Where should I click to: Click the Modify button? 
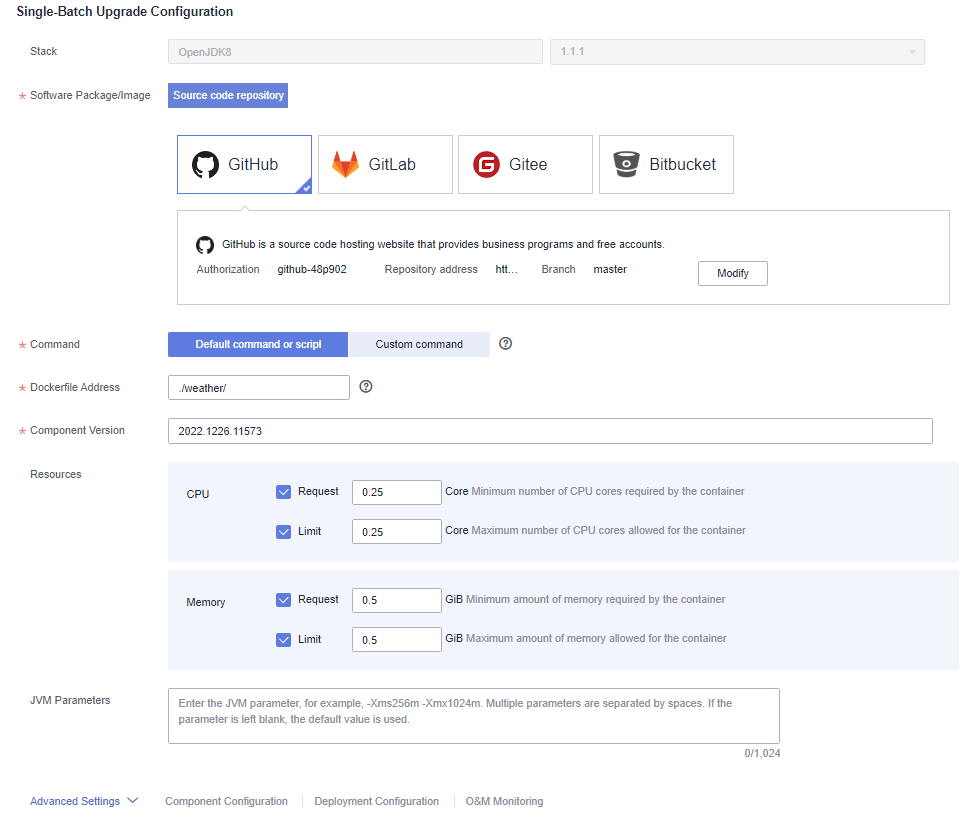[x=733, y=273]
